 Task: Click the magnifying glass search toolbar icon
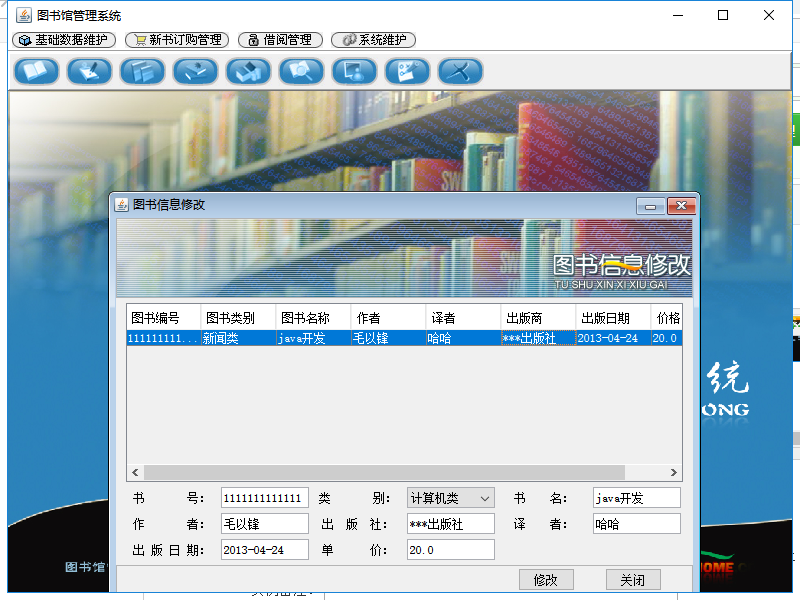pos(301,72)
